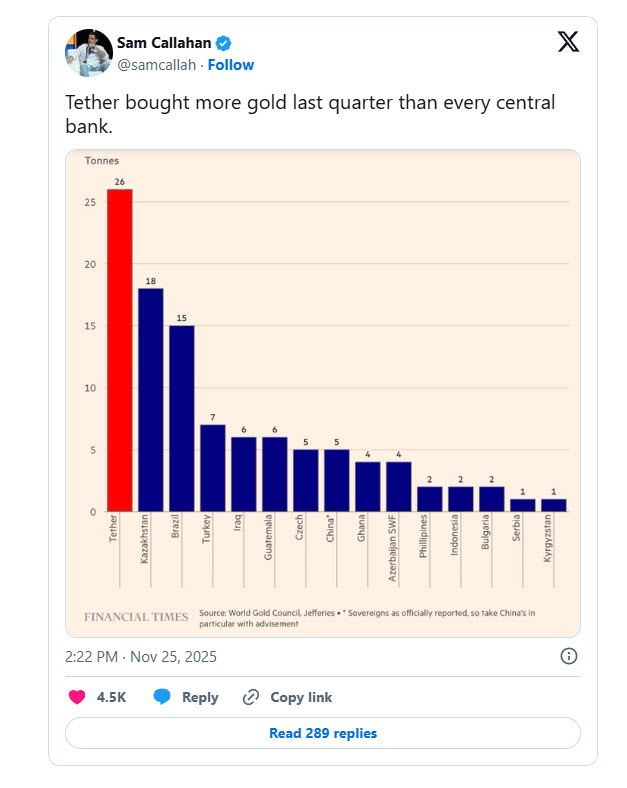Click the @samcallah handle
The width and height of the screenshot is (627, 788).
pyautogui.click(x=157, y=65)
